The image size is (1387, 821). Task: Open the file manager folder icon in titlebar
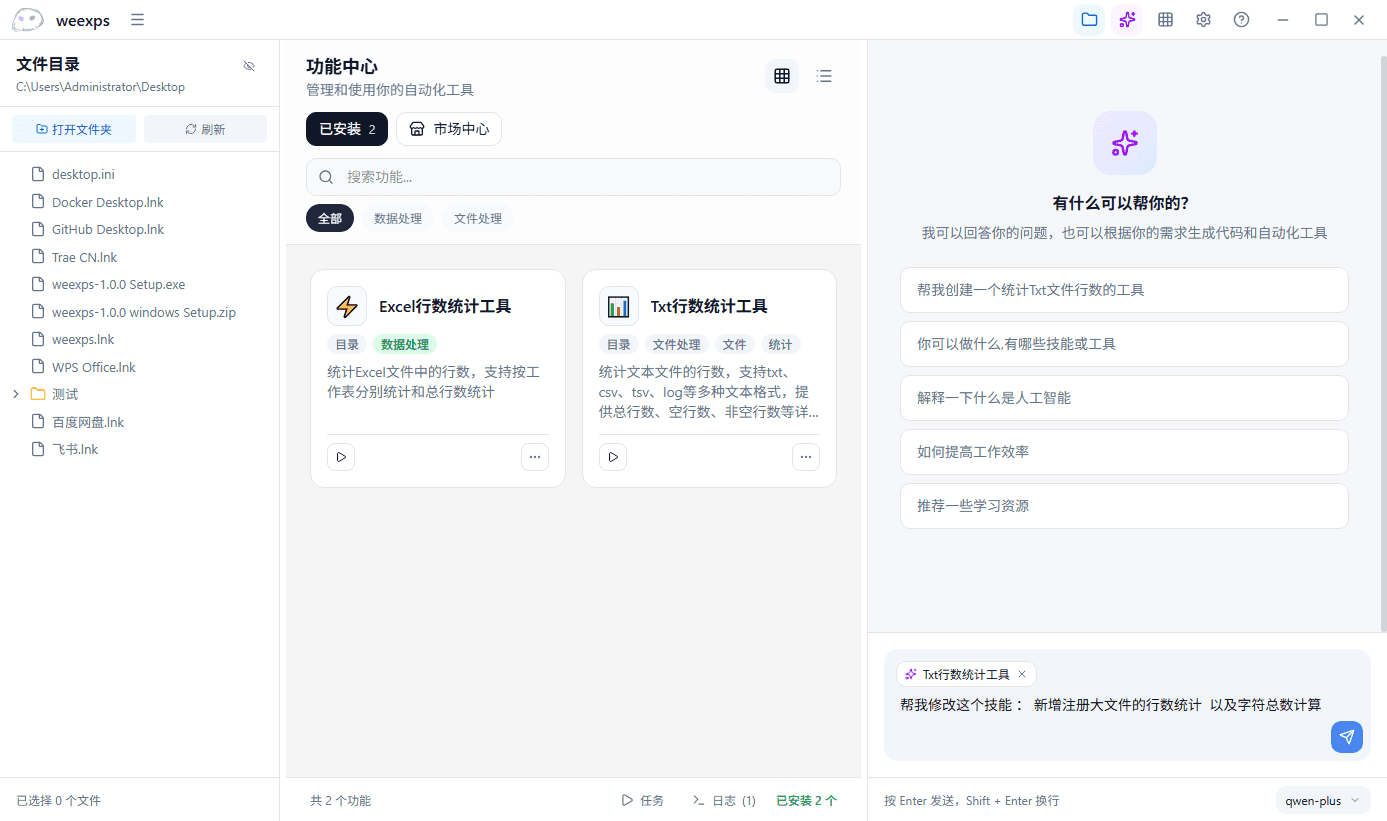pyautogui.click(x=1088, y=19)
